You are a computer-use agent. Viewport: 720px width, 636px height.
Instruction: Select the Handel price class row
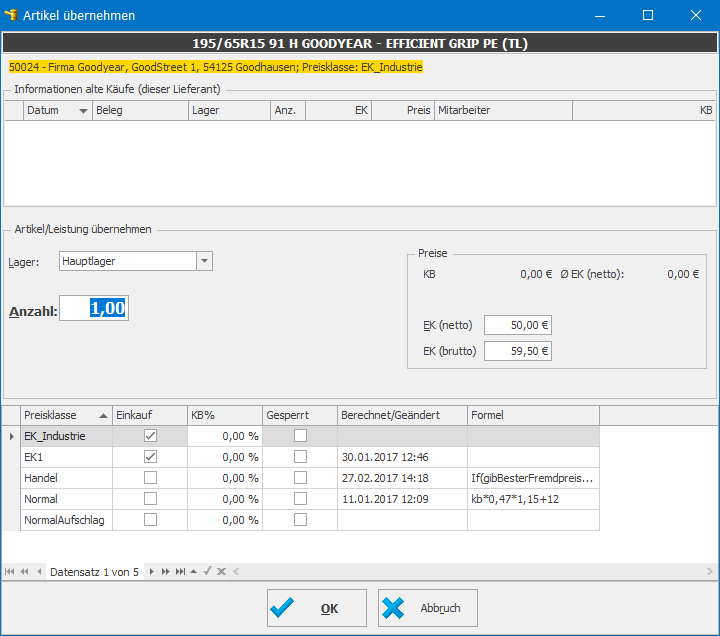(310, 478)
